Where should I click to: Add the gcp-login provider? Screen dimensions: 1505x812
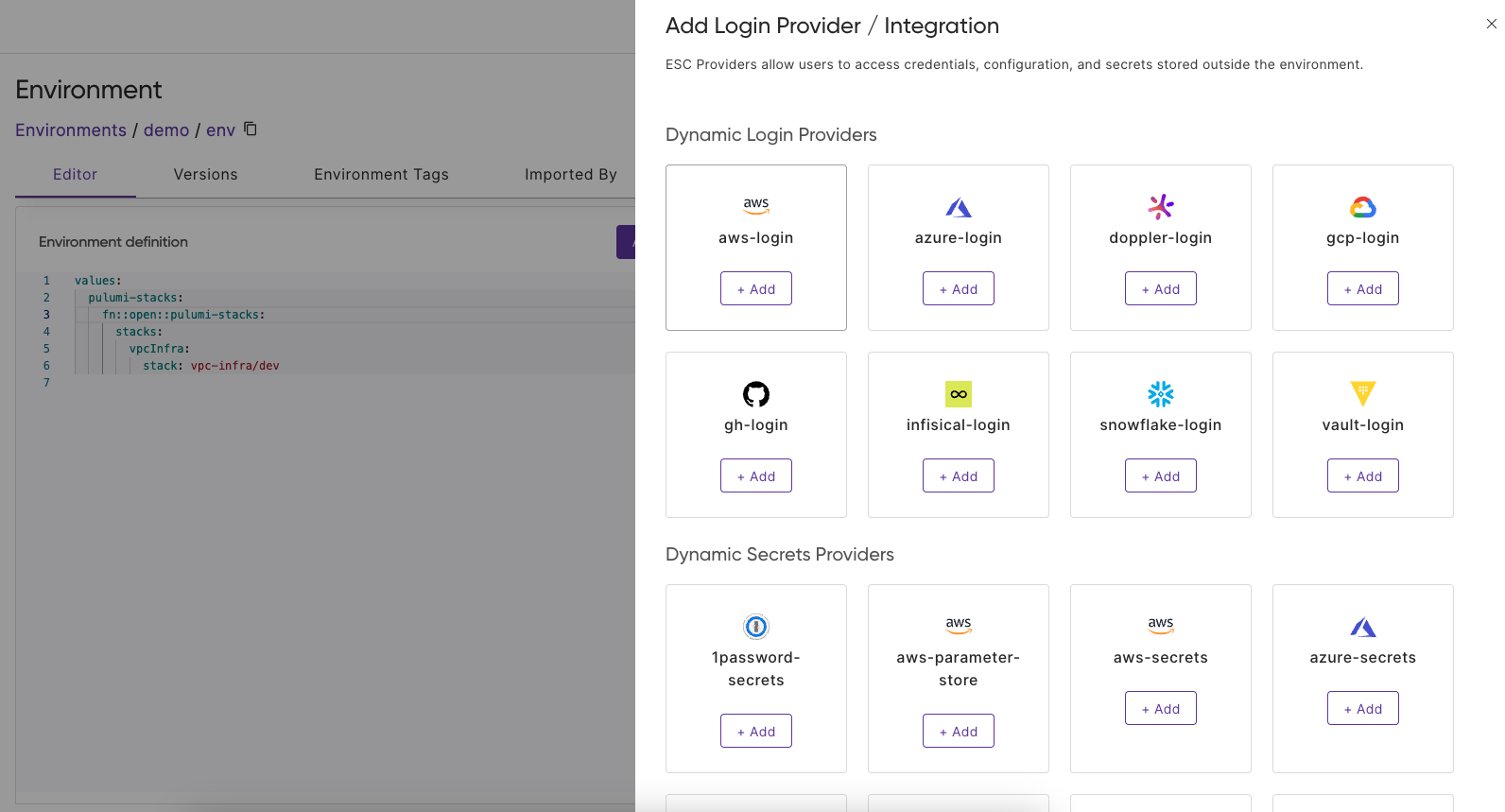point(1363,288)
